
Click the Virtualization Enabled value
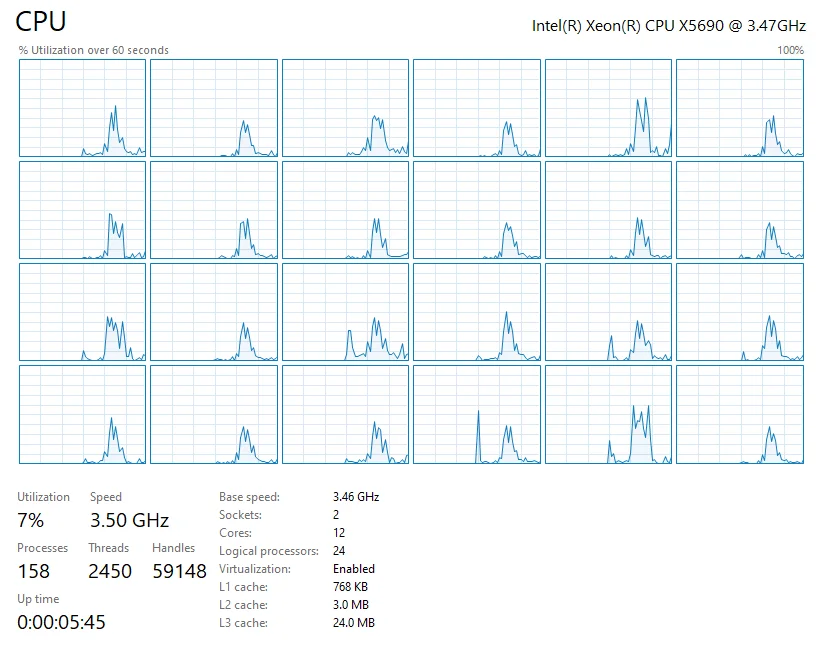(354, 569)
